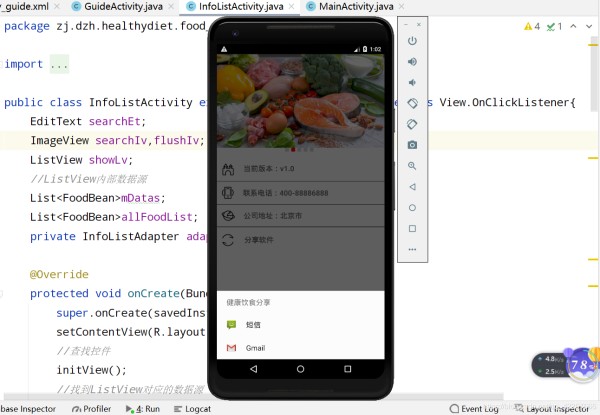Open the Database Inspector tool window
Screen dimensions: 600x415
point(28,409)
